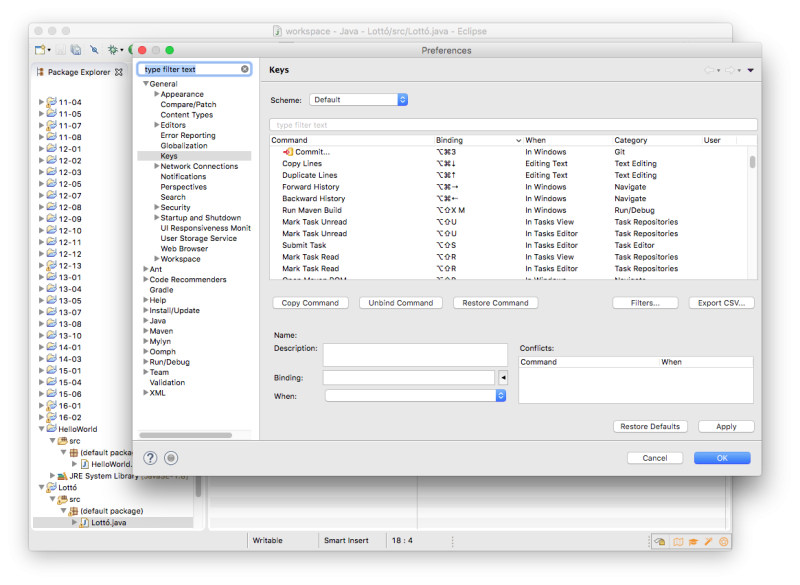Close the Package Explorer view tab
Screen dimensions: 800x585
coord(119,72)
